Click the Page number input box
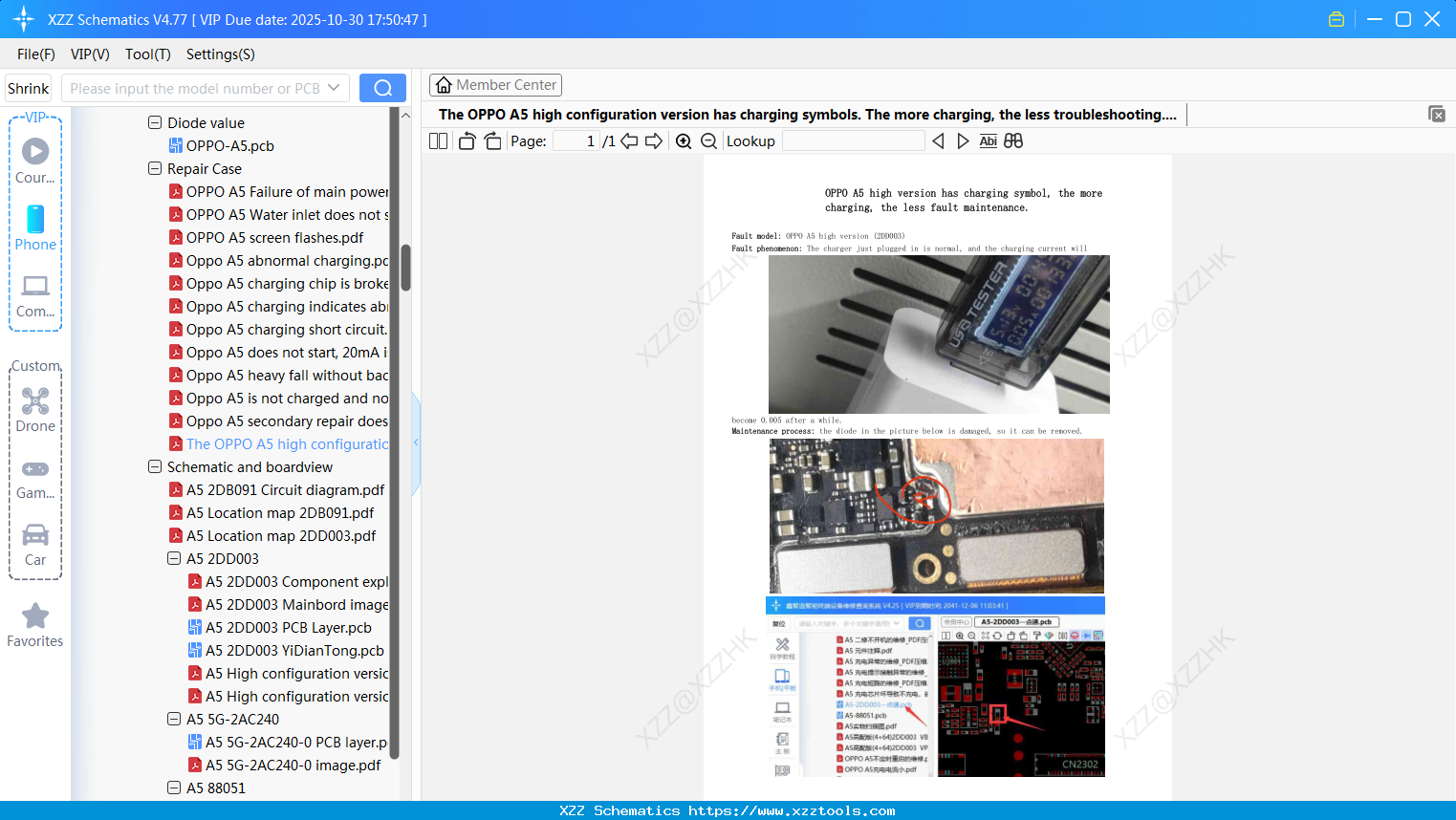 tap(576, 141)
